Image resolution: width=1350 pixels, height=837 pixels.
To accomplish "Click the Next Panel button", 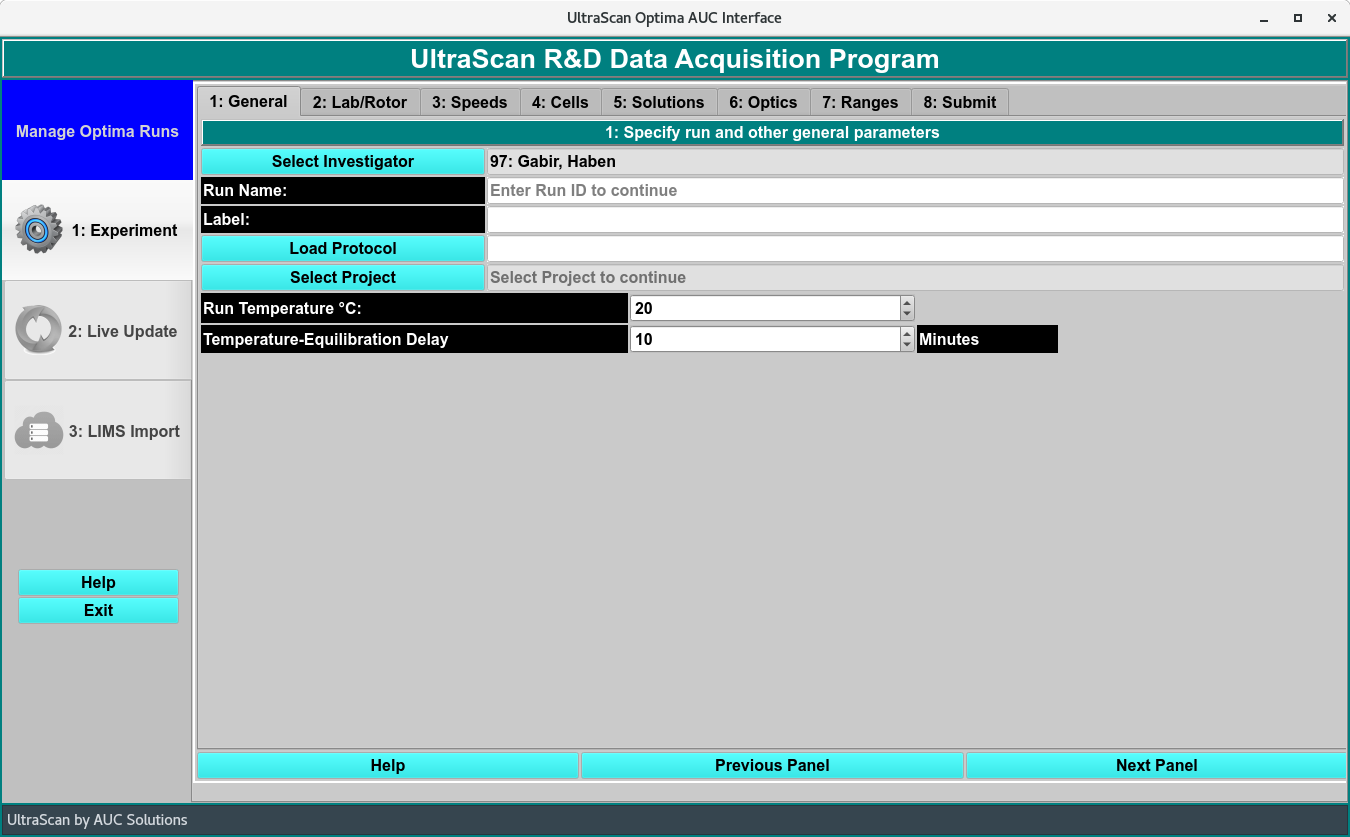I will [x=1156, y=765].
